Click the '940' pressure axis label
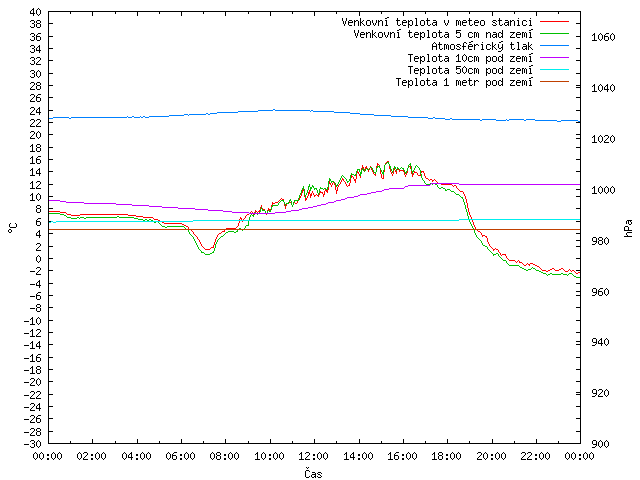The height and width of the screenshot is (480, 640). point(600,342)
